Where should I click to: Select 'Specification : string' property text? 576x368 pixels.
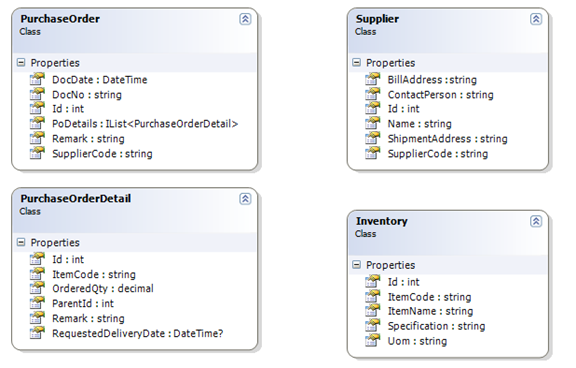436,326
